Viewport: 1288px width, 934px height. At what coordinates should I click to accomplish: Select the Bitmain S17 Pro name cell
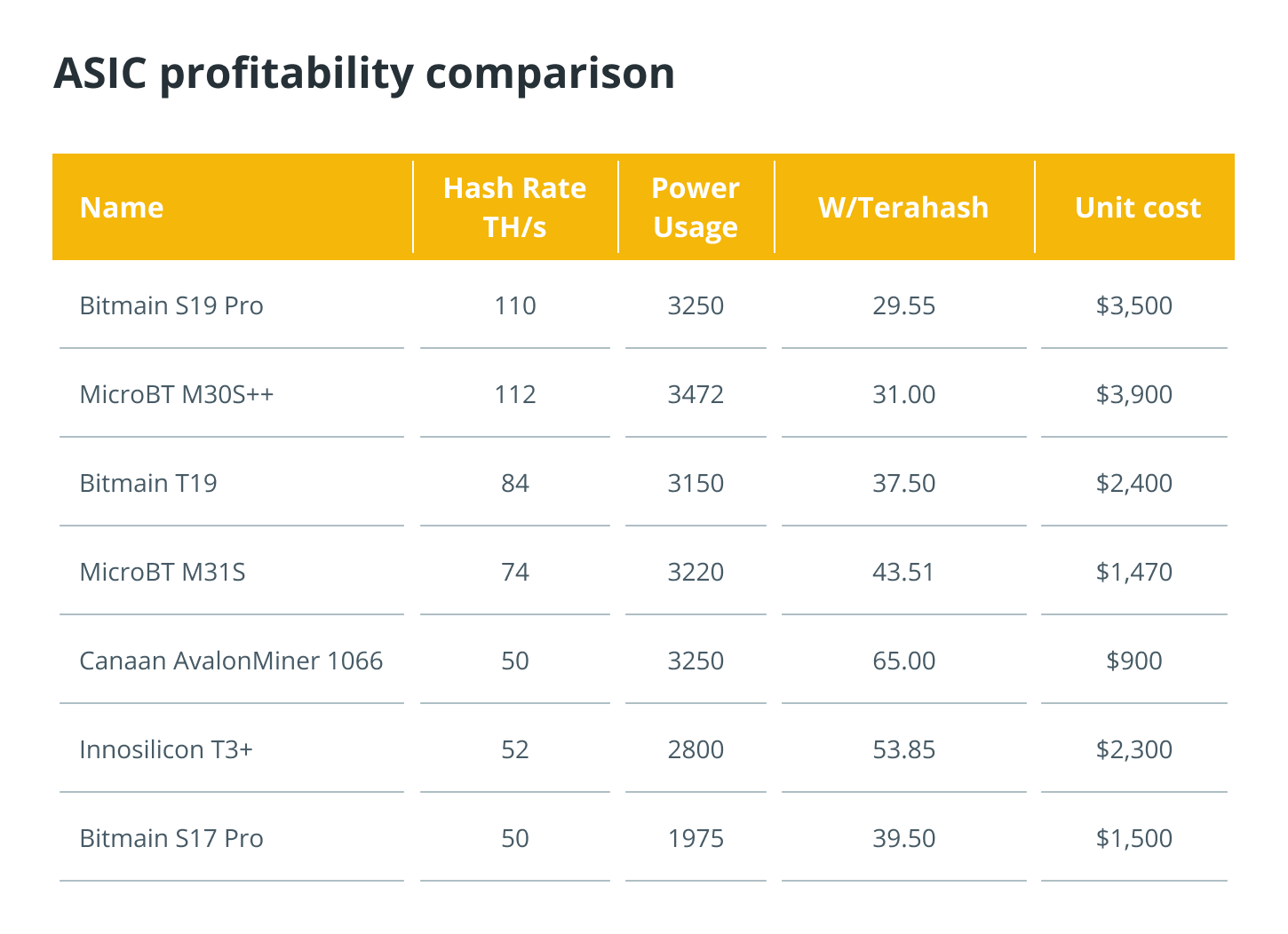[x=171, y=838]
